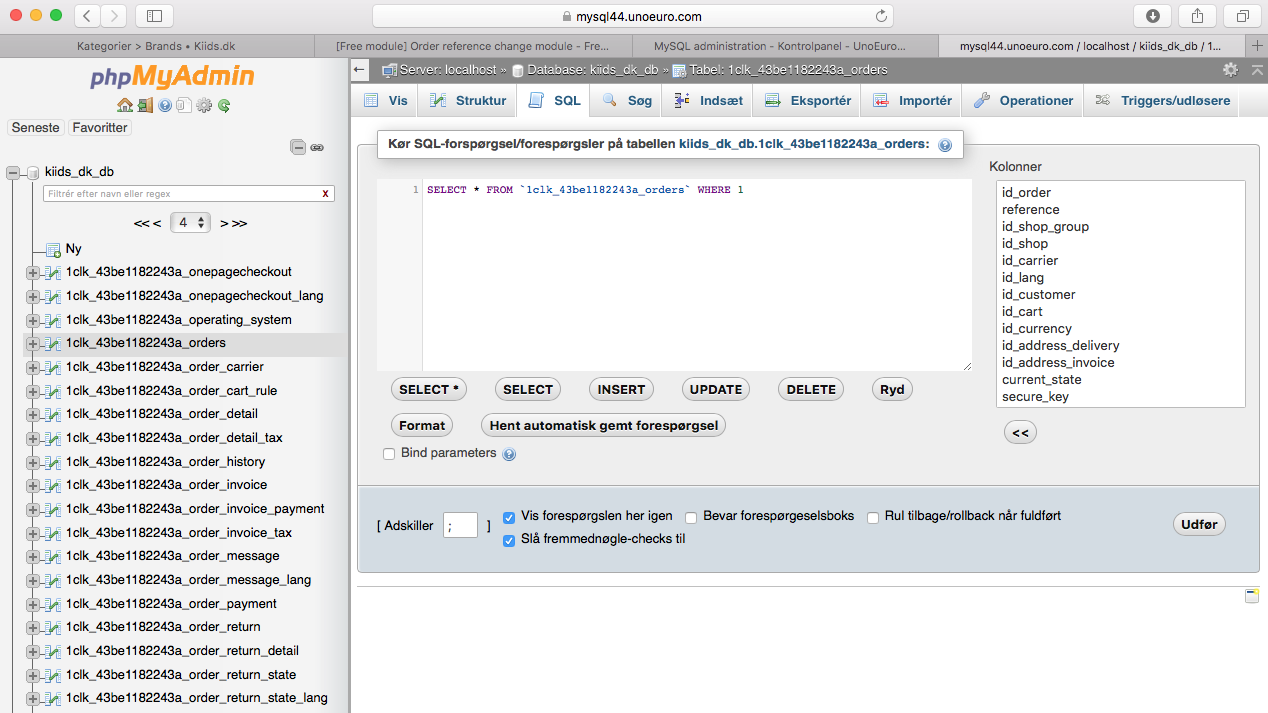Click table icon beside order_carrier table
Image resolution: width=1268 pixels, height=713 pixels.
pos(53,367)
